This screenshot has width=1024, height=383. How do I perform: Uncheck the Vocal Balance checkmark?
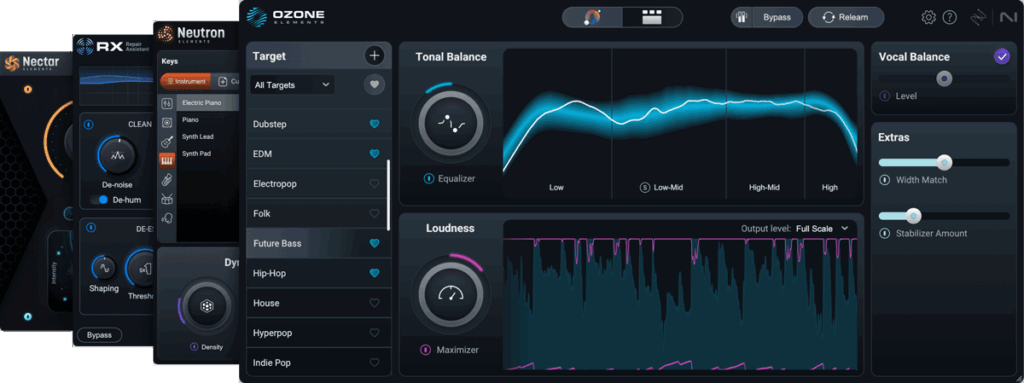pos(1002,57)
